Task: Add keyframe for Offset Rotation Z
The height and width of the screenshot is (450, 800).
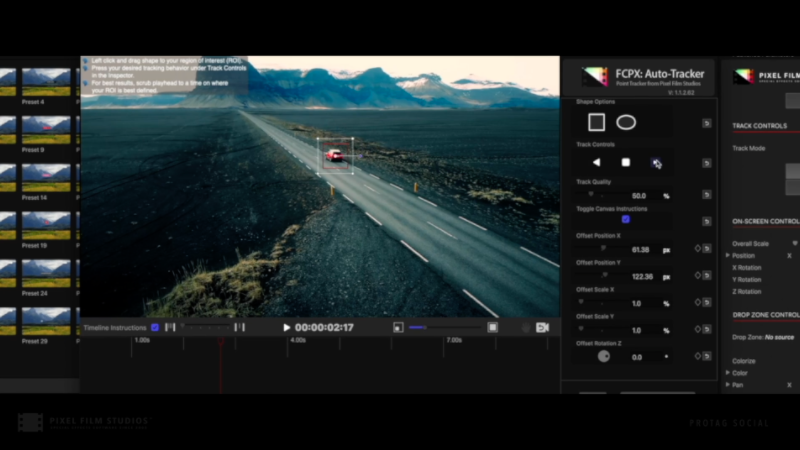Action: [697, 356]
